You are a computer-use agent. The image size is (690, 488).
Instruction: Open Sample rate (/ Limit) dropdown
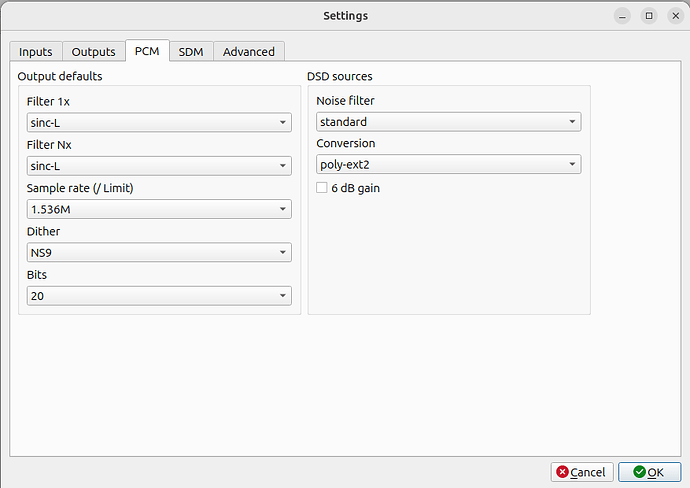click(x=159, y=209)
